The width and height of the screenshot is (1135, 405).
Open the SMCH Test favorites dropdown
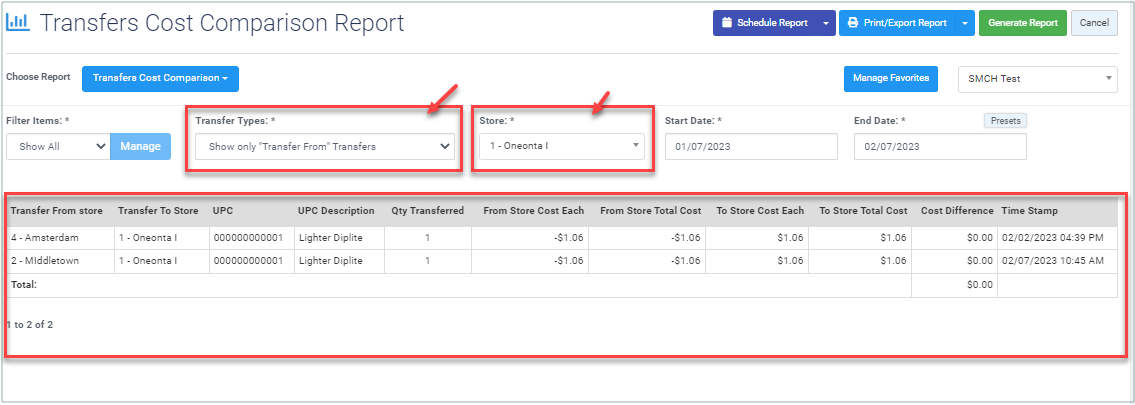[x=1037, y=79]
